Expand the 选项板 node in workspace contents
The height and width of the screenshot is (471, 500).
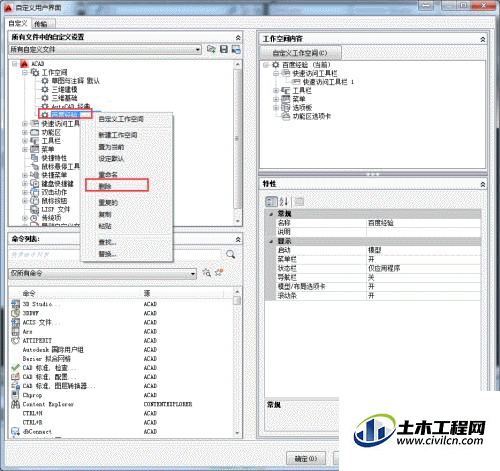click(x=276, y=107)
